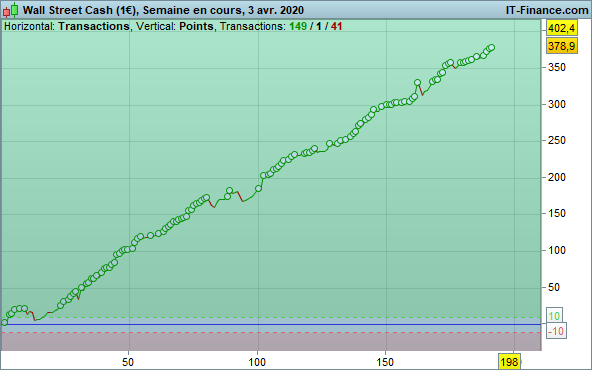Screen dimensions: 592x370
Task: Click the date '3 avr. 2020' in title
Action: pos(276,10)
